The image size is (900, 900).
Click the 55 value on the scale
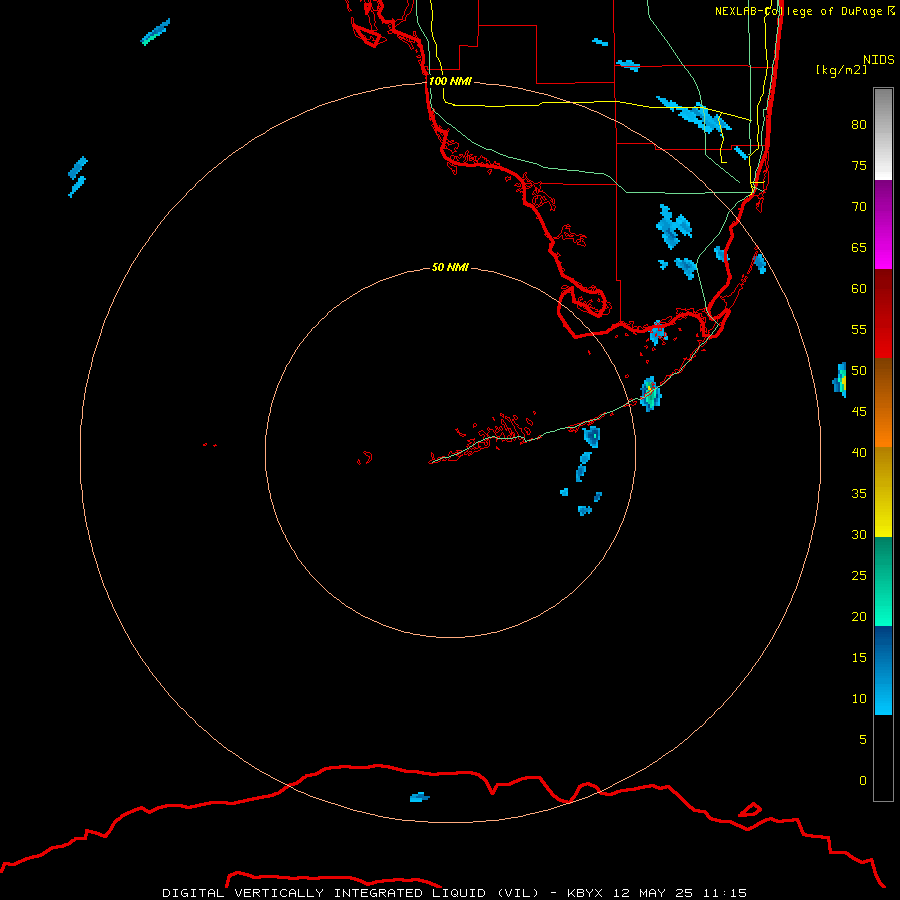[859, 329]
